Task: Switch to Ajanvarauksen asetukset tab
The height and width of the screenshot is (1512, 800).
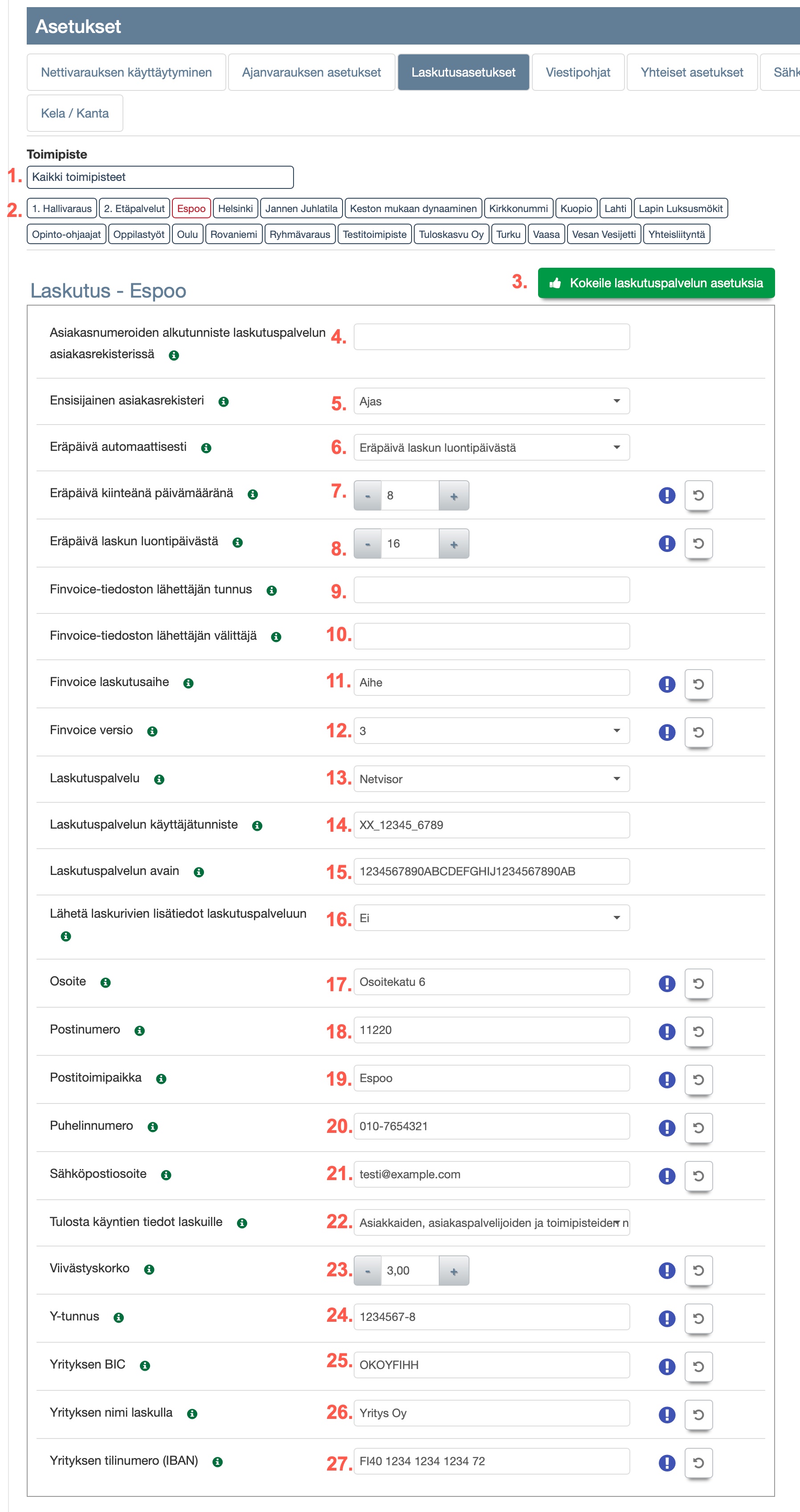Action: [311, 72]
